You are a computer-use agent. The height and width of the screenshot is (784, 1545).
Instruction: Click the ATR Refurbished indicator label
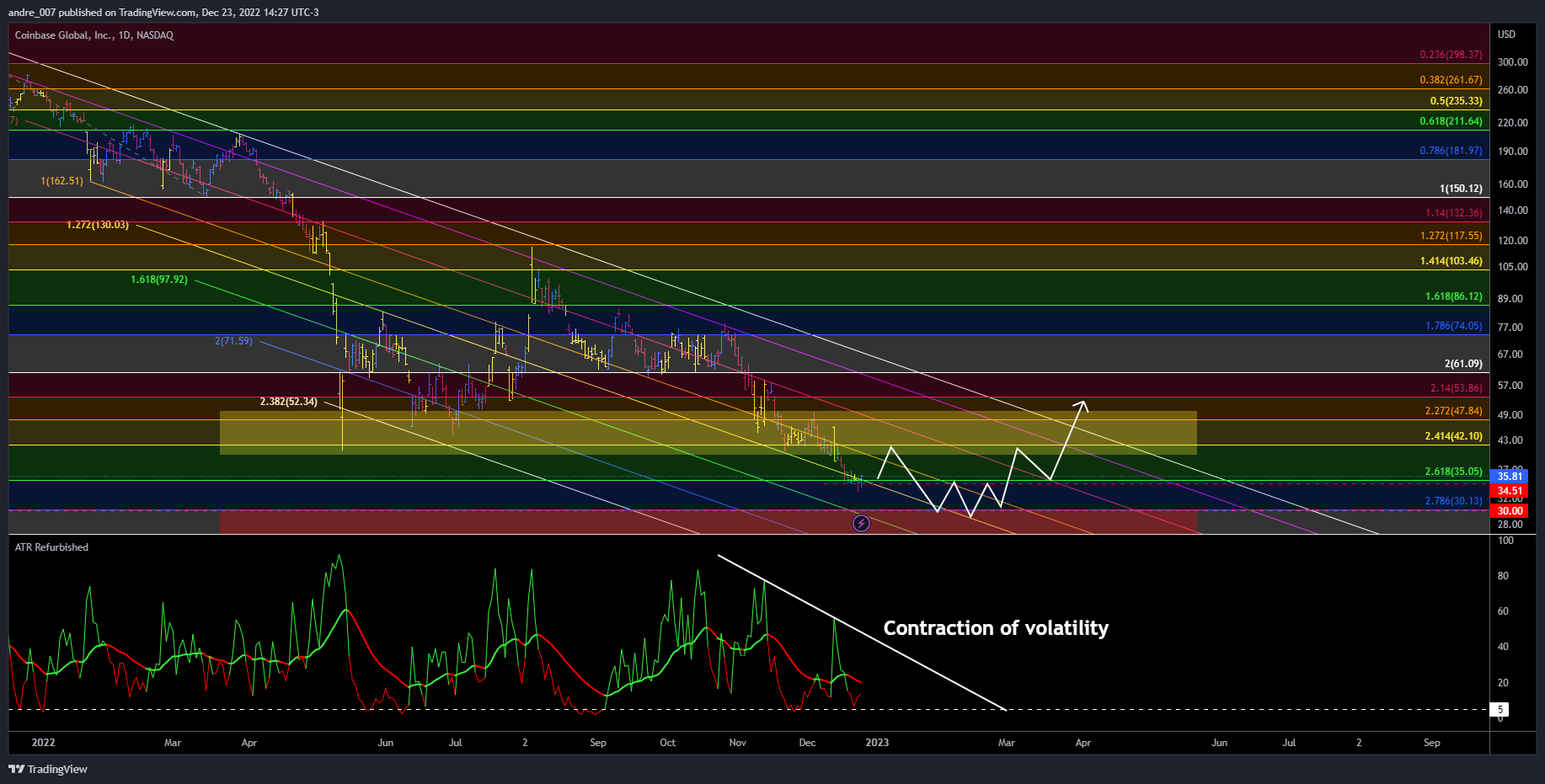point(51,547)
